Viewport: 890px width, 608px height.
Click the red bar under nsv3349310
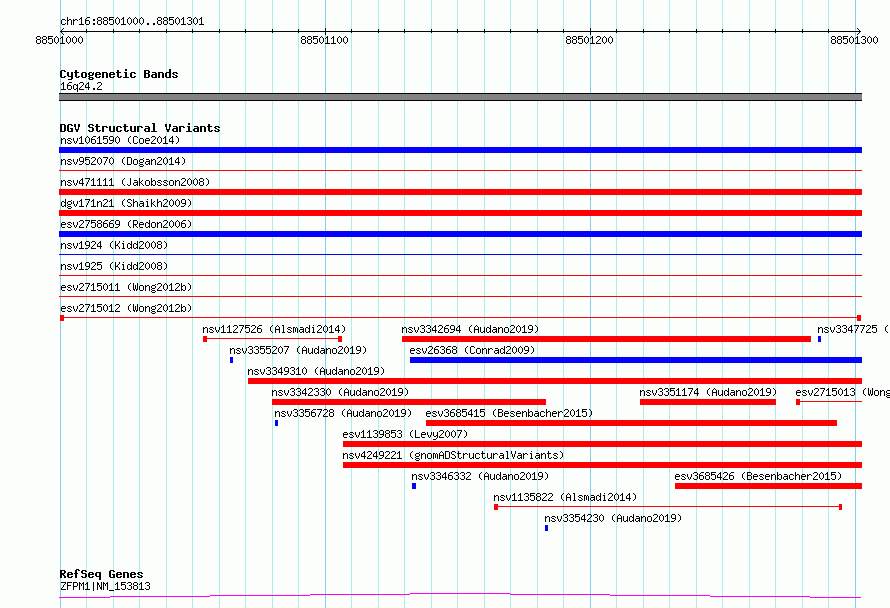(555, 381)
